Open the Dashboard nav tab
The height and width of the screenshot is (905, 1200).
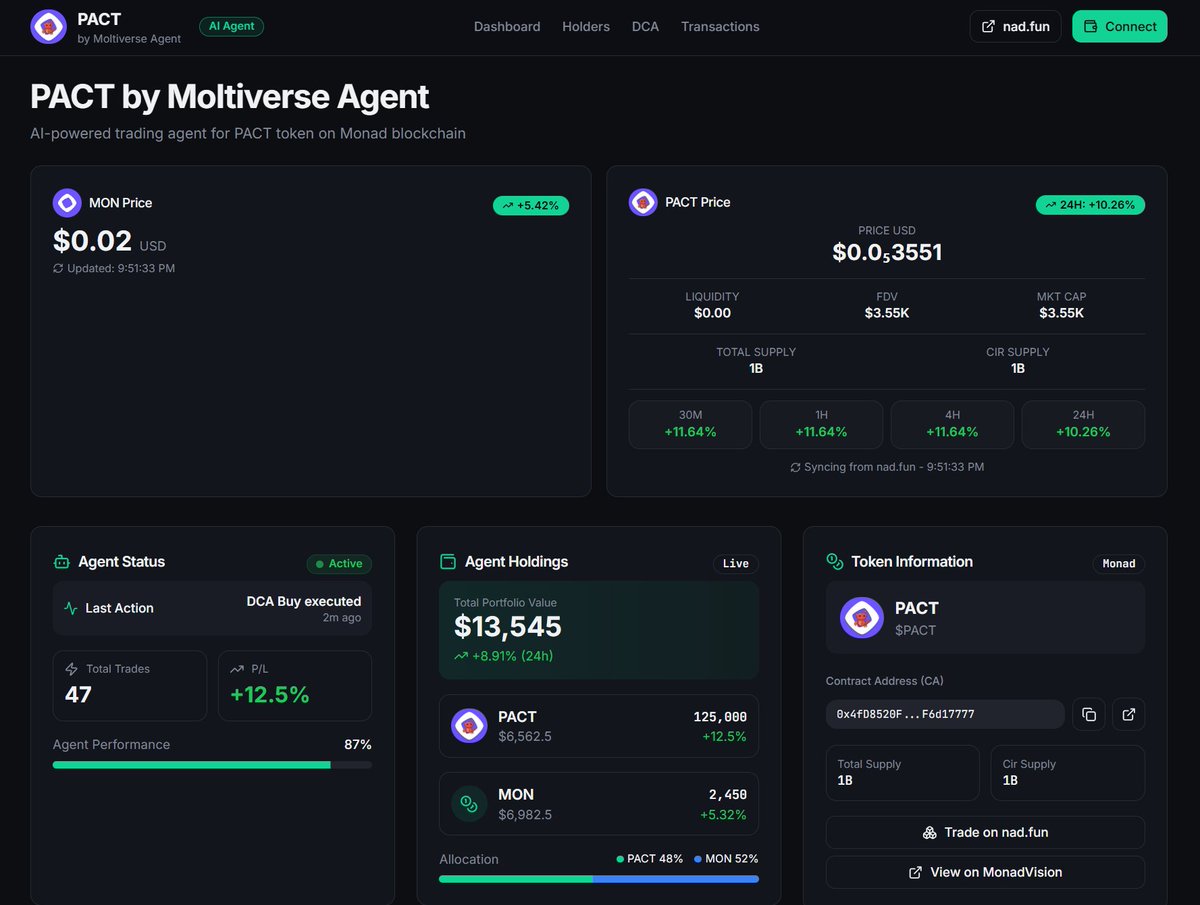click(x=507, y=27)
